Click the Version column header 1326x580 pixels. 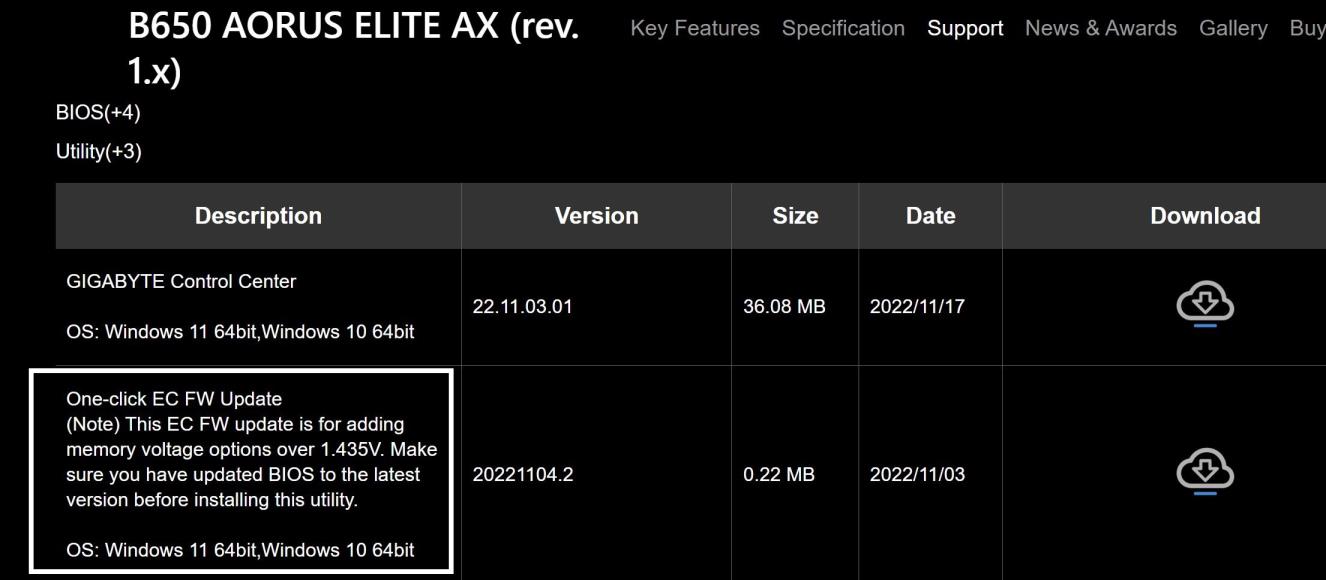[x=596, y=216]
